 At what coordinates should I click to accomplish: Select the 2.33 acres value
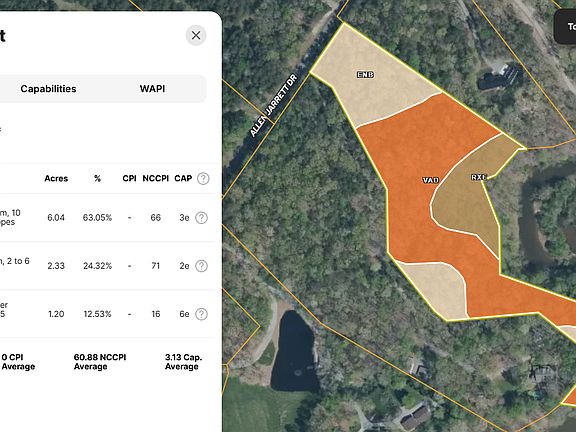click(x=56, y=266)
